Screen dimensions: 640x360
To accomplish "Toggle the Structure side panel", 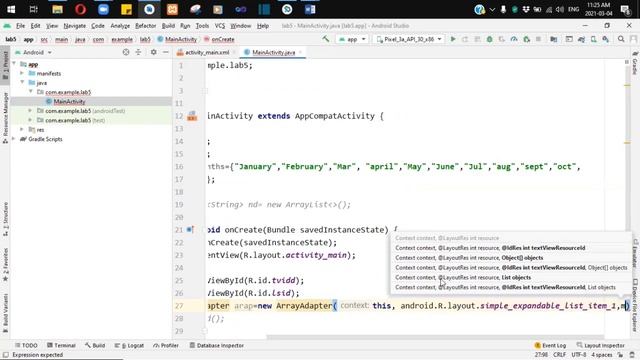I will (5, 219).
